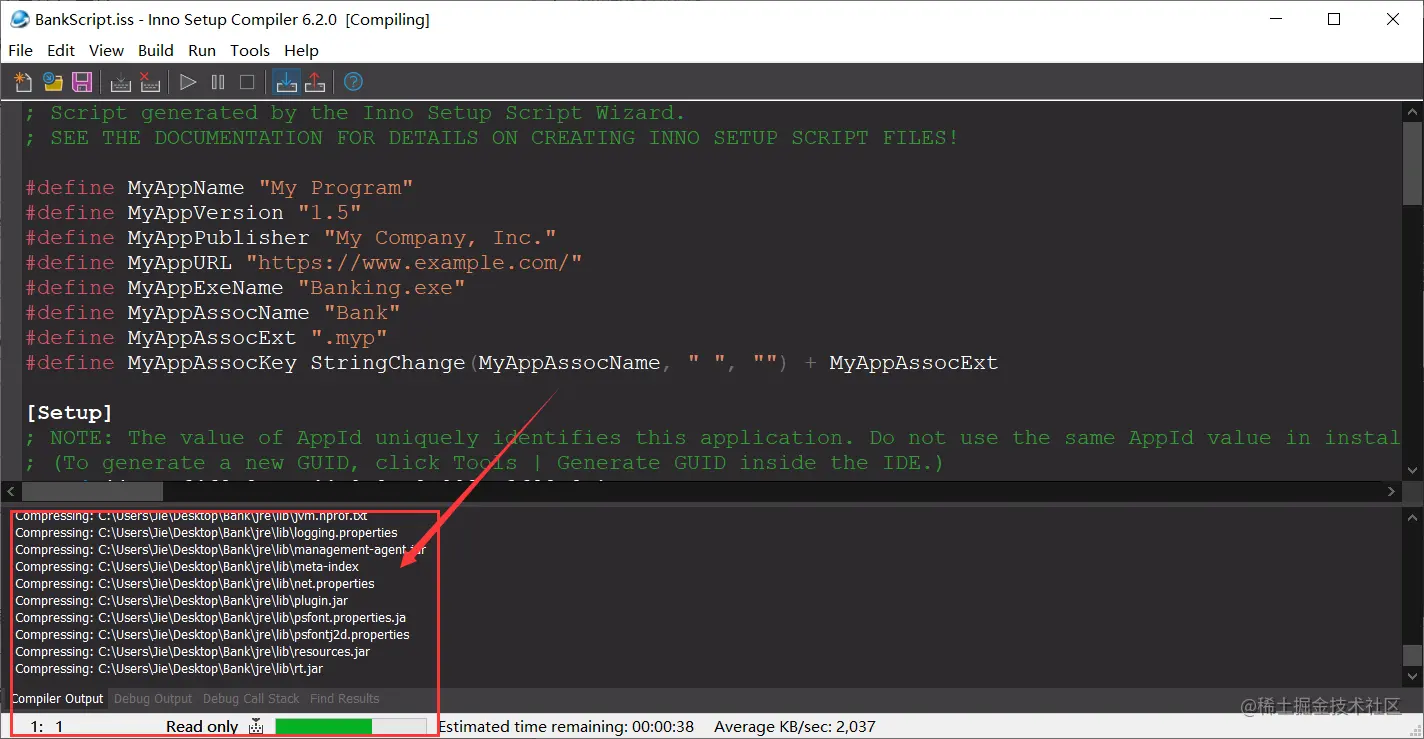The image size is (1424, 739).
Task: Select the Target Setup icon with blue arrow
Action: (x=286, y=82)
